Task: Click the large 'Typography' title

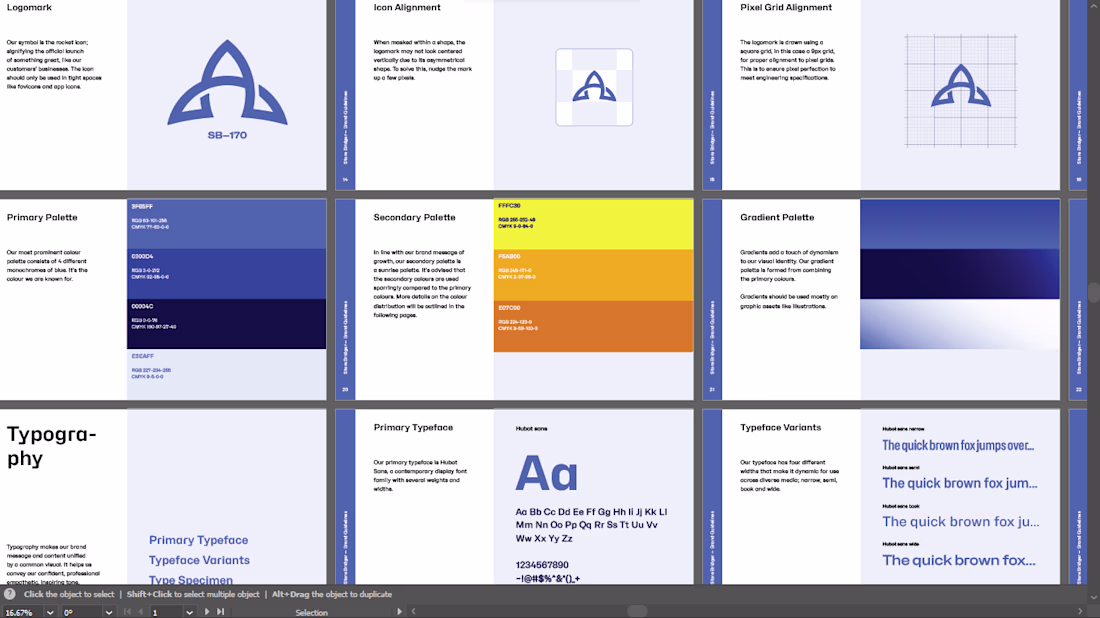Action: [51, 446]
